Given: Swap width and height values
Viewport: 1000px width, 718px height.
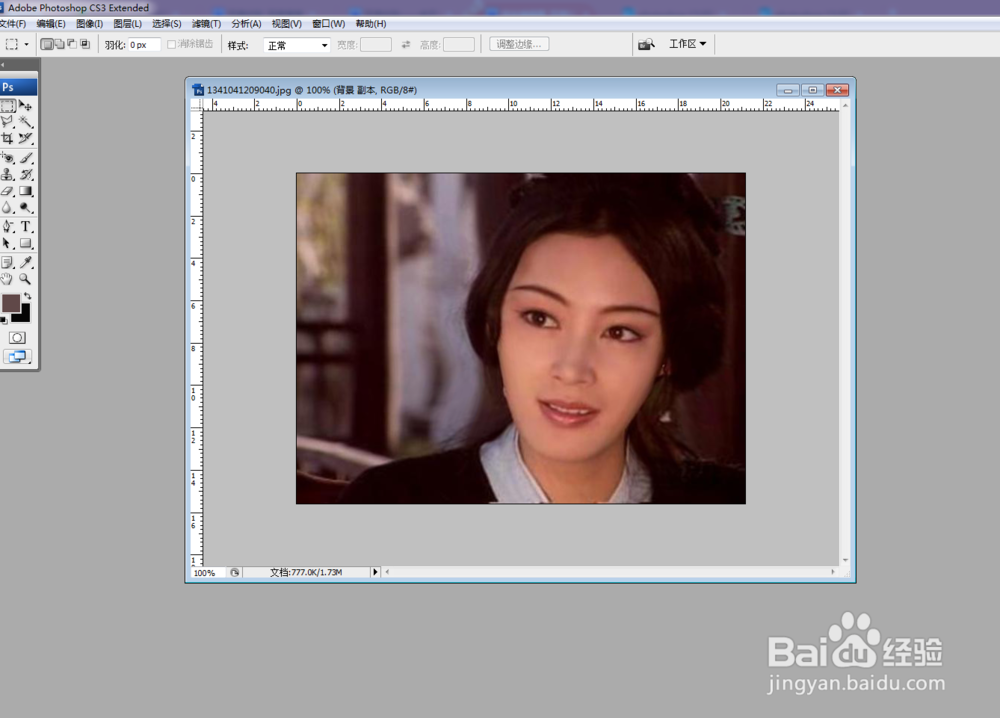Looking at the screenshot, I should click(x=406, y=45).
